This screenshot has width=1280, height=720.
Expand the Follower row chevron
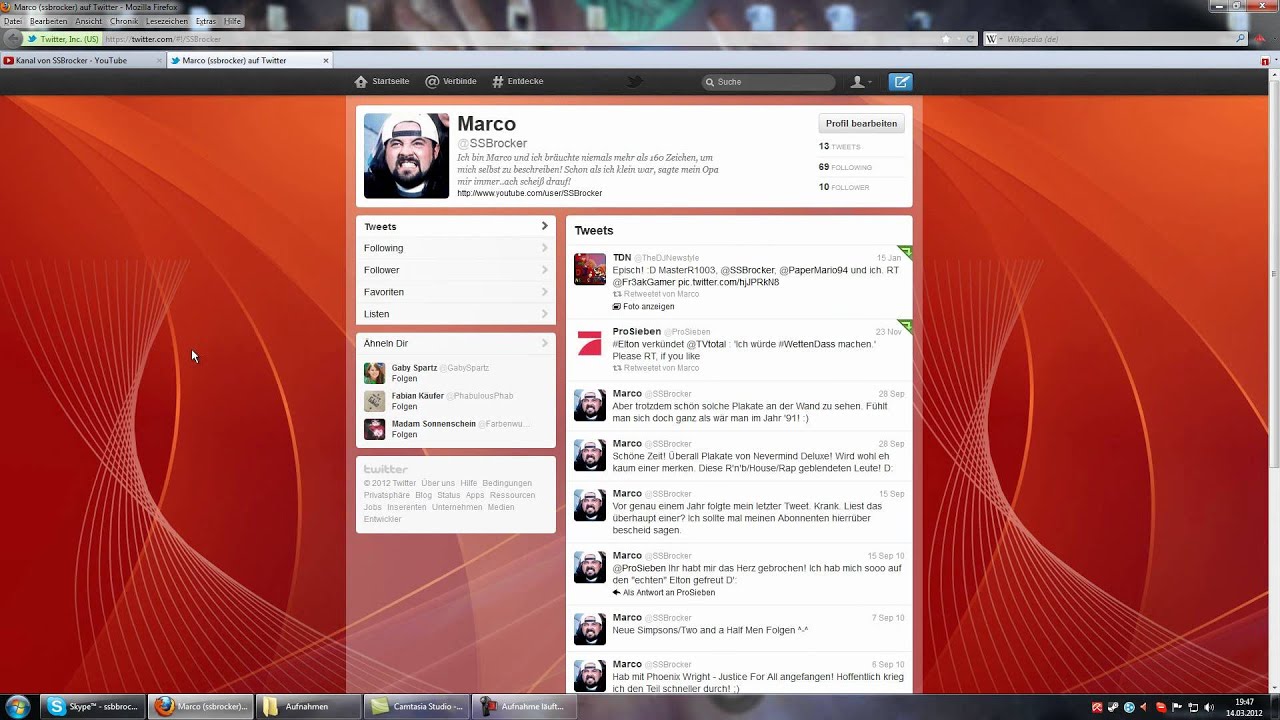[545, 270]
